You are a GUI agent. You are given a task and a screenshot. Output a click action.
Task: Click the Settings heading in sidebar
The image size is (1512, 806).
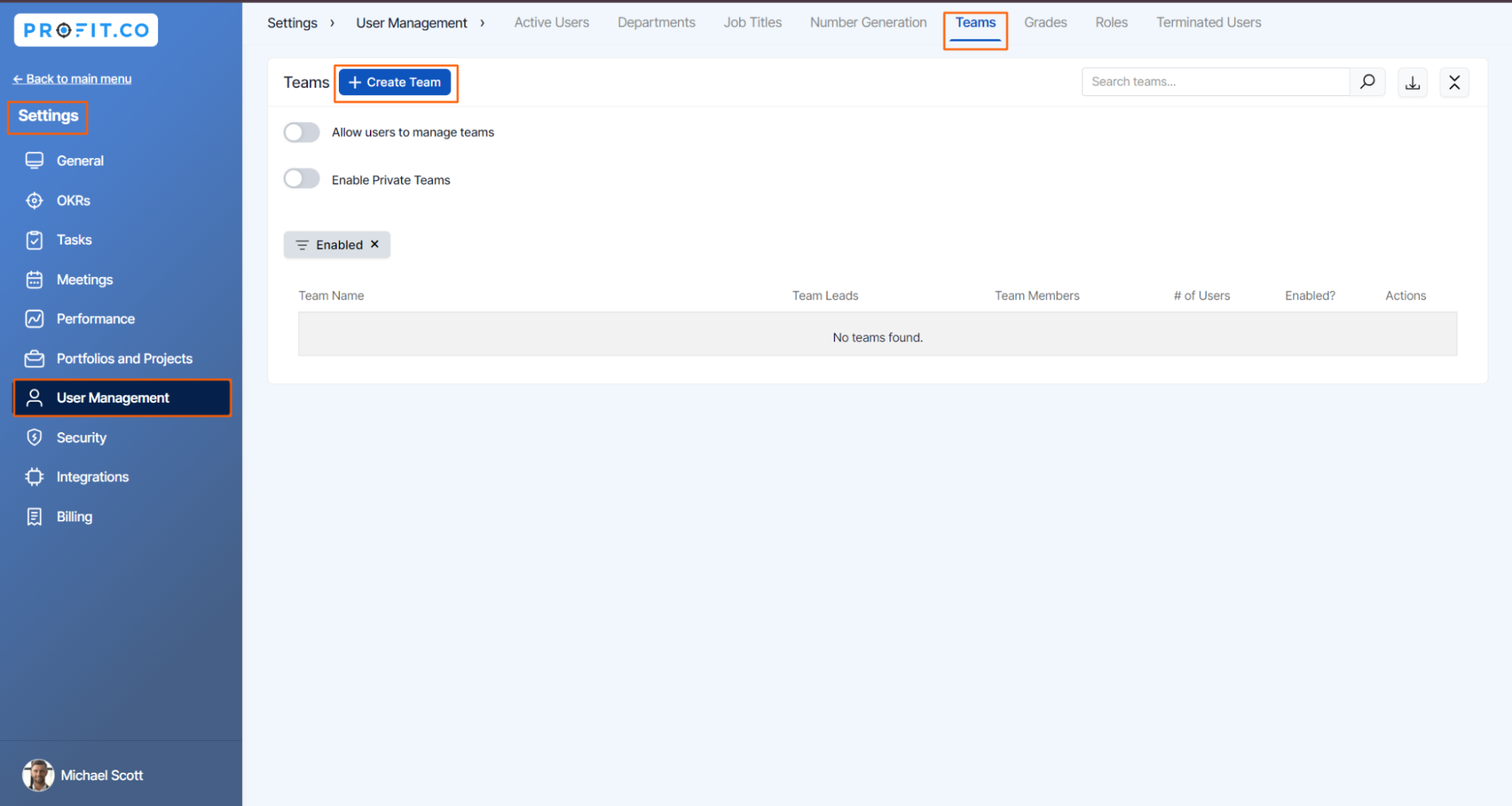tap(48, 116)
